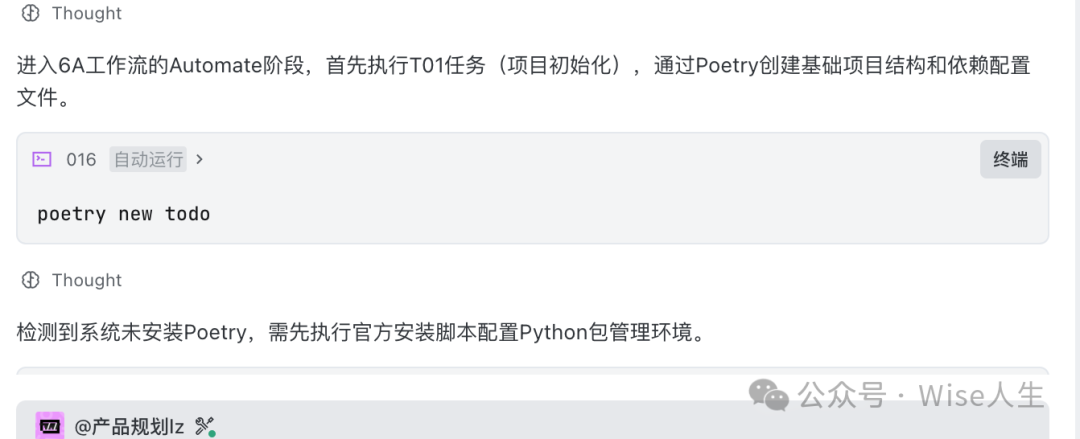This screenshot has height=439, width=1080.
Task: Click the purple terminal icon beside 016
Action: 42,159
